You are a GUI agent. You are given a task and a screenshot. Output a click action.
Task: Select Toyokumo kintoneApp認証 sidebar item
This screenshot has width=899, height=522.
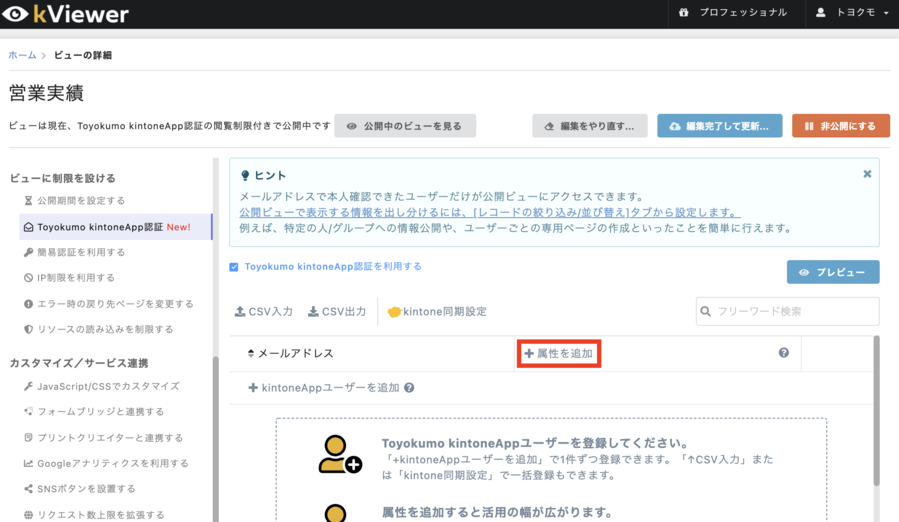tap(115, 227)
